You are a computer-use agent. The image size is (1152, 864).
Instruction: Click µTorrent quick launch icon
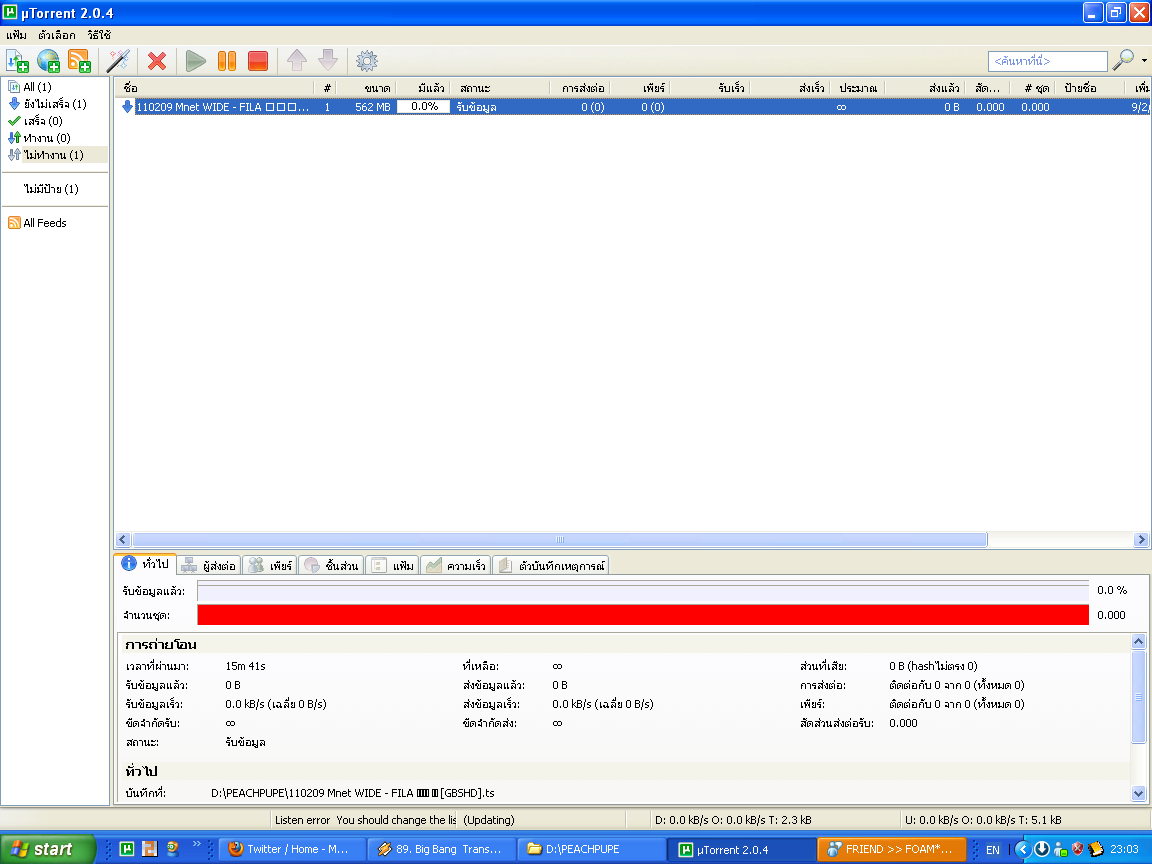point(126,849)
